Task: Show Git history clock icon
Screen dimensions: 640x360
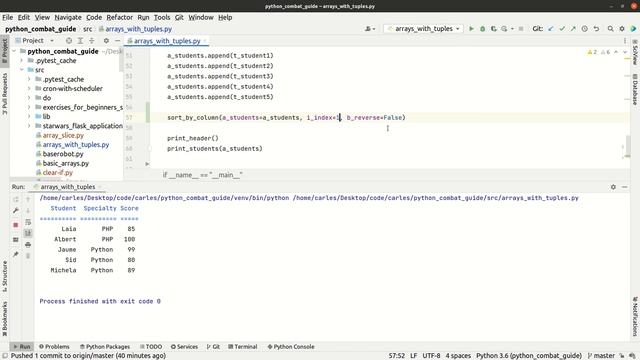Action: 584,29
